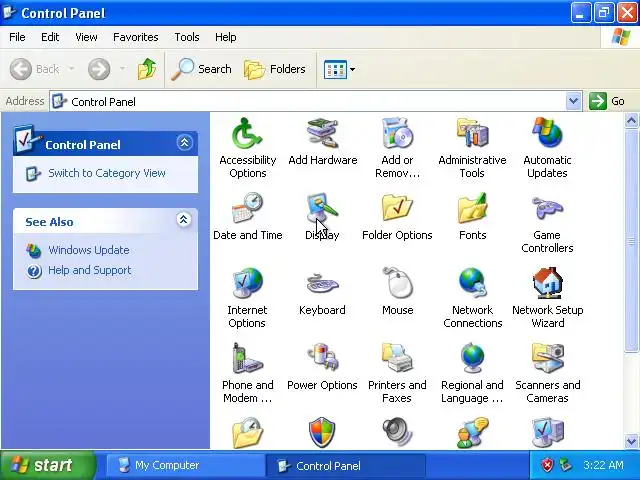Toggle the Folders pane button
Screen dimensions: 640x480
[x=275, y=69]
